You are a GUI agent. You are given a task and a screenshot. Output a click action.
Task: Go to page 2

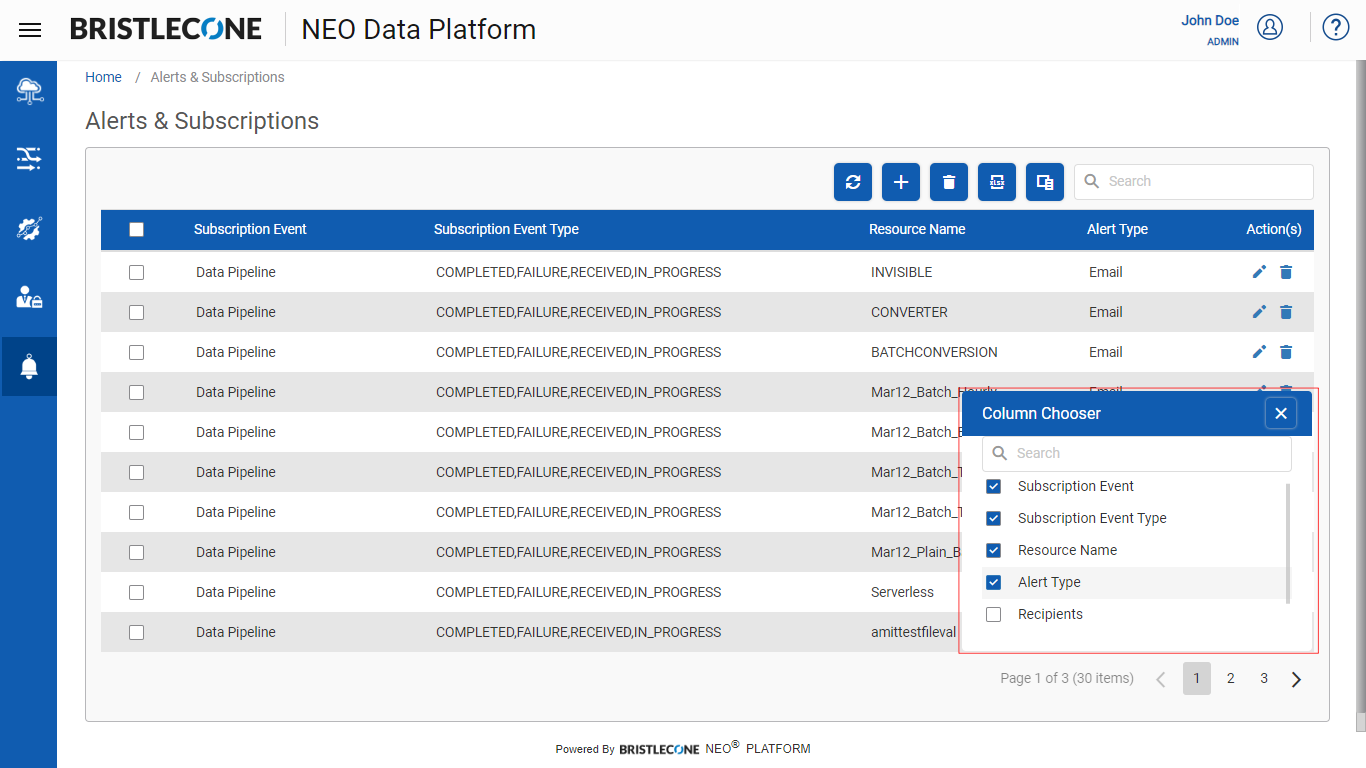pyautogui.click(x=1231, y=678)
